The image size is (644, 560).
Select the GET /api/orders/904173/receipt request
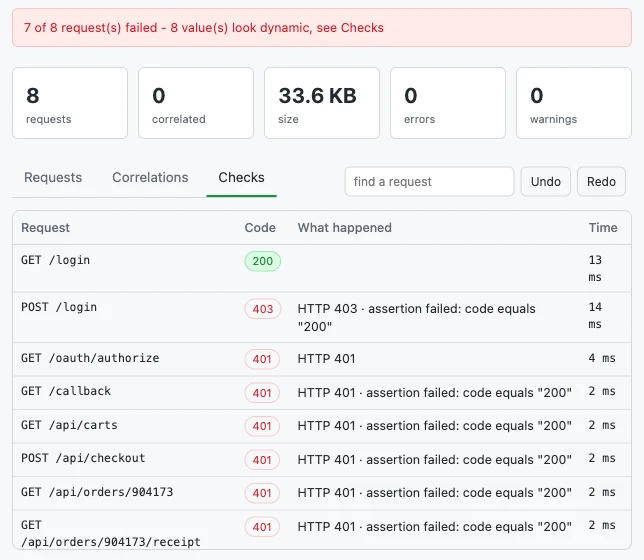click(x=322, y=530)
